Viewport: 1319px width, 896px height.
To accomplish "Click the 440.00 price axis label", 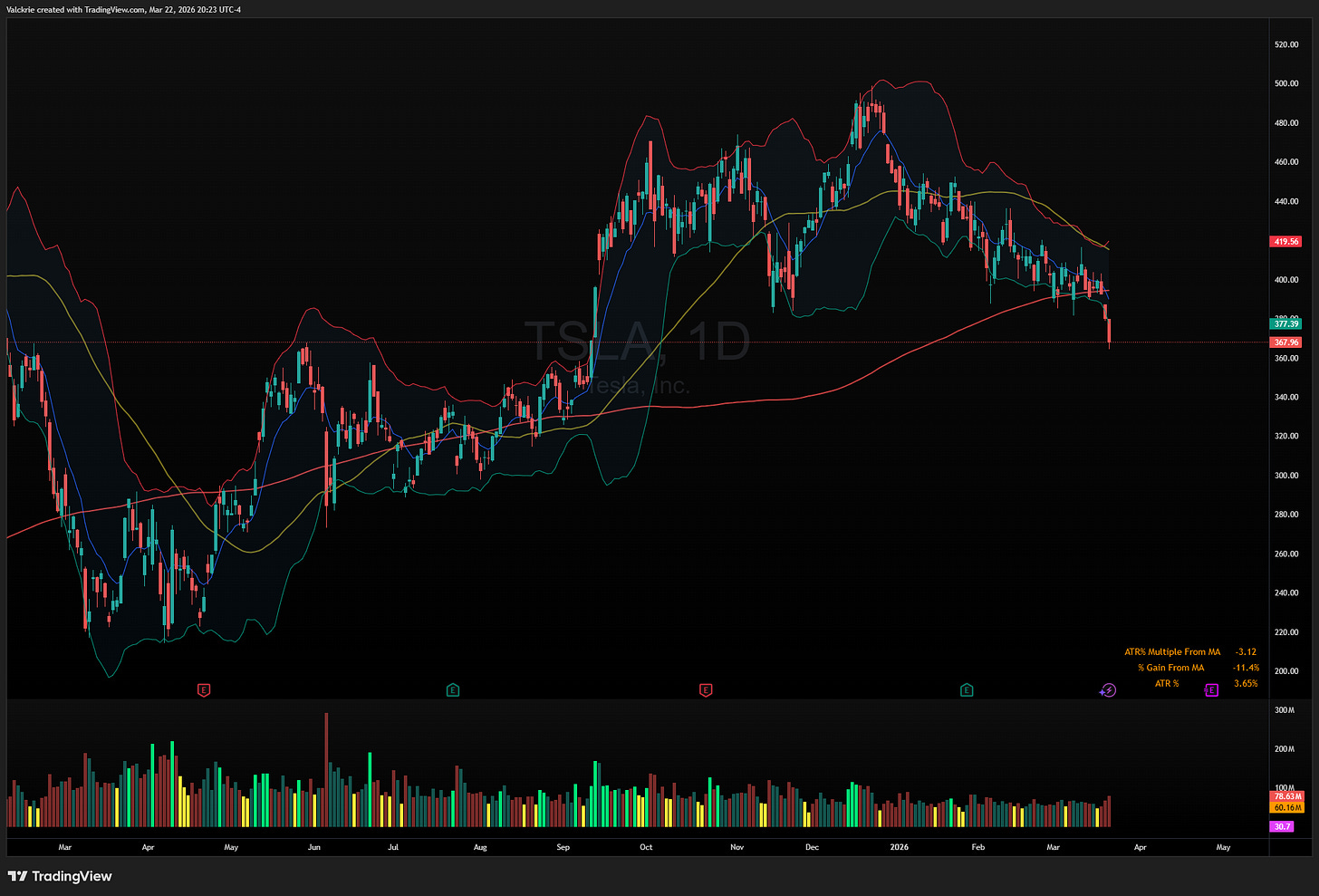I will [1286, 201].
